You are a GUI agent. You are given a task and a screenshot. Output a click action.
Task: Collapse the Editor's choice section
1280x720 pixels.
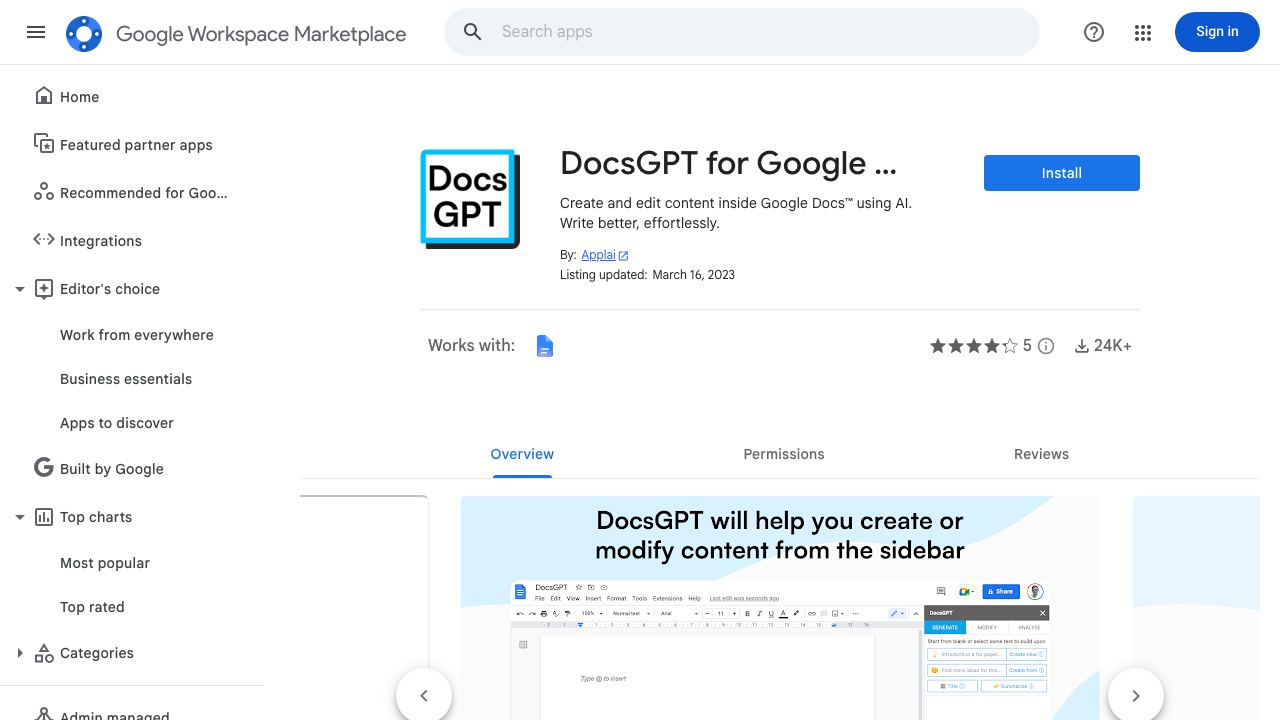[x=19, y=289]
